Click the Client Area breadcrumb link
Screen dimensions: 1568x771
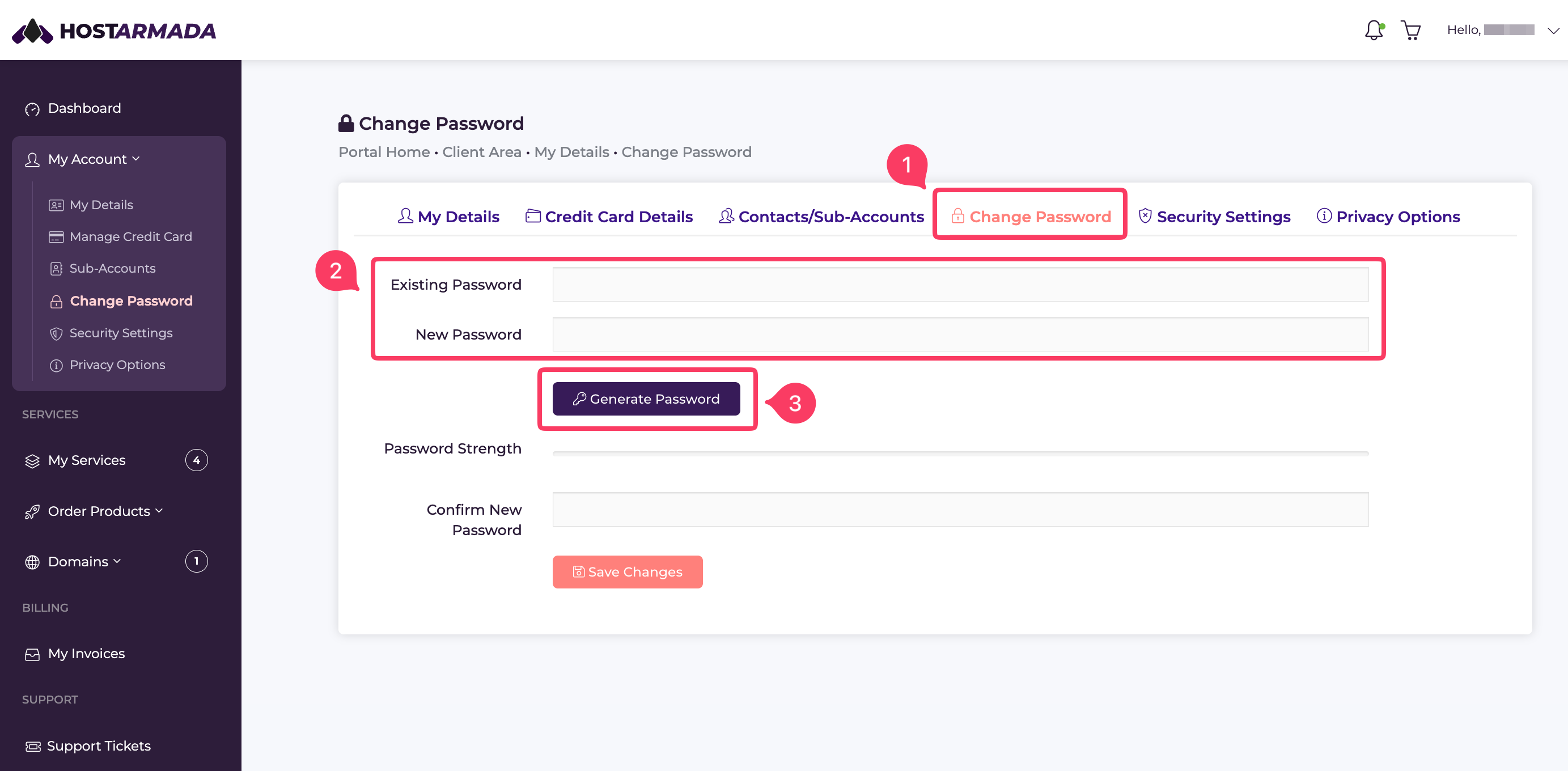click(481, 152)
